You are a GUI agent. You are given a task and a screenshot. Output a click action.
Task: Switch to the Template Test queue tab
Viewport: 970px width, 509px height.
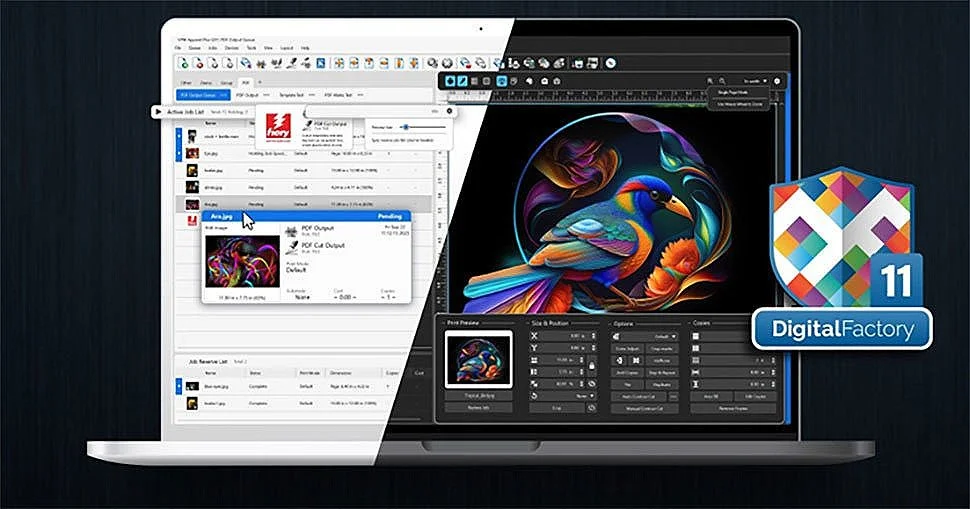click(x=291, y=95)
